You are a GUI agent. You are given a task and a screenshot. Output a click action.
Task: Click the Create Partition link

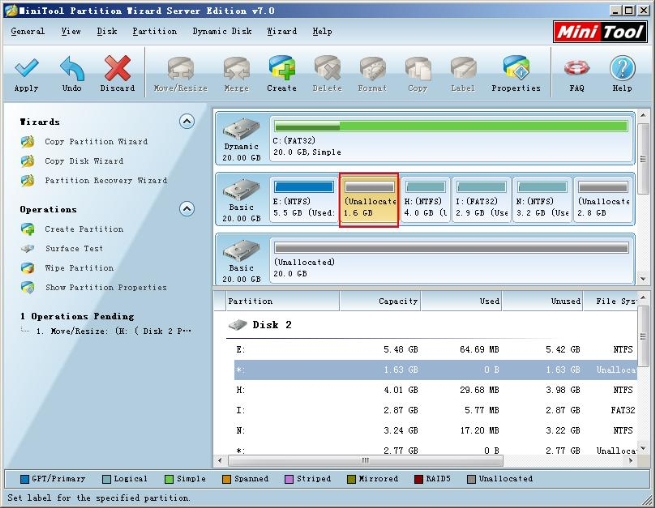tap(84, 229)
